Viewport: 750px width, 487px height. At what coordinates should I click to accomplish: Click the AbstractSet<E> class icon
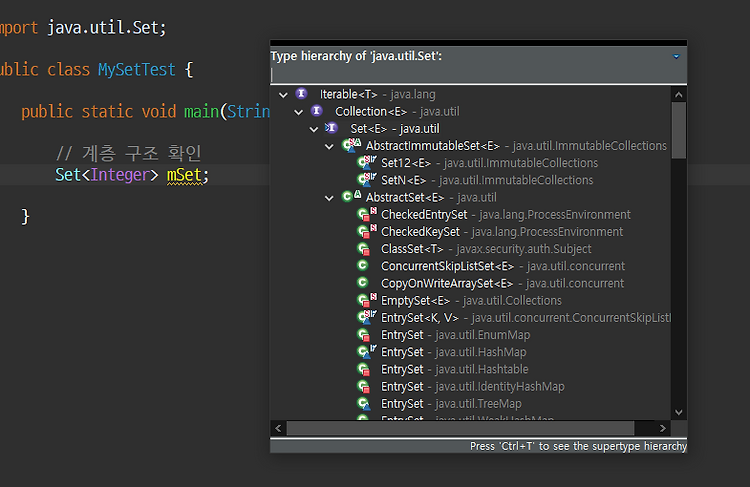(x=352, y=197)
